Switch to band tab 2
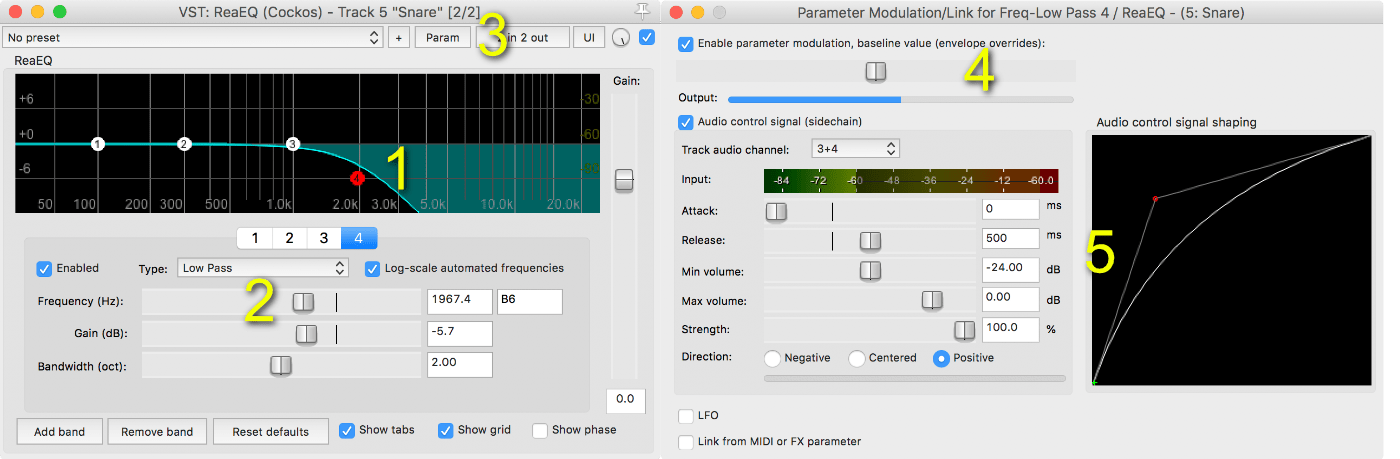This screenshot has width=1400, height=459. (x=289, y=238)
